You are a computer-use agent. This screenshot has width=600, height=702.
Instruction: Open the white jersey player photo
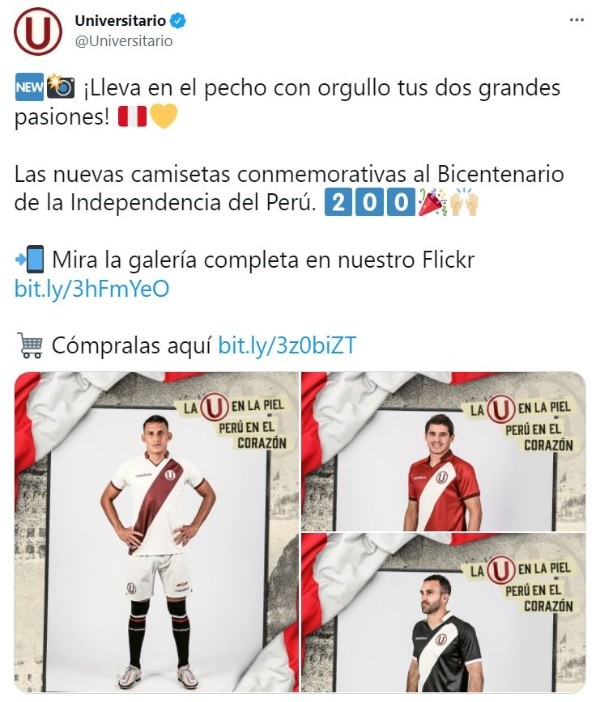coord(156,532)
